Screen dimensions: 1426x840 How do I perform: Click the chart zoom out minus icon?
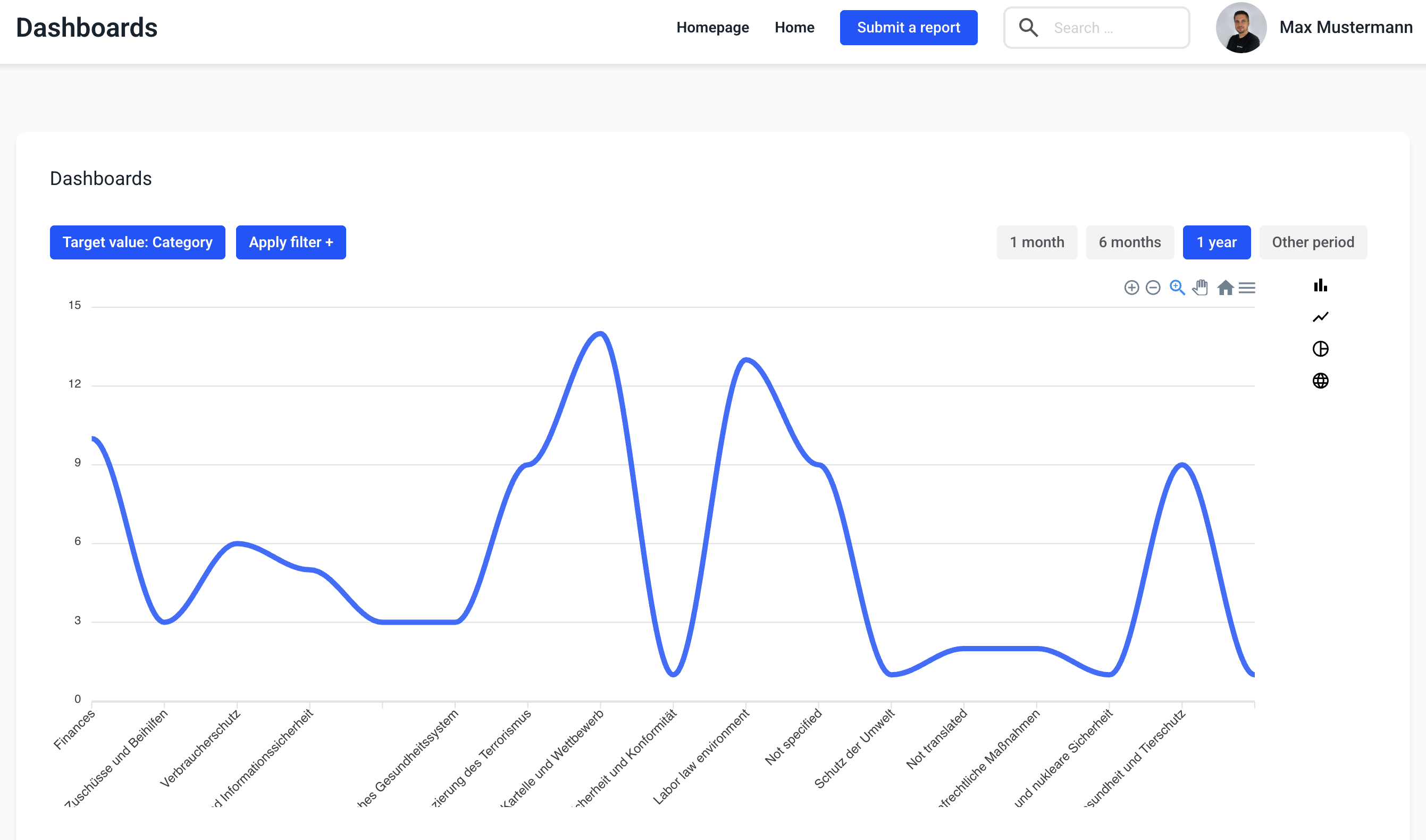click(1153, 288)
